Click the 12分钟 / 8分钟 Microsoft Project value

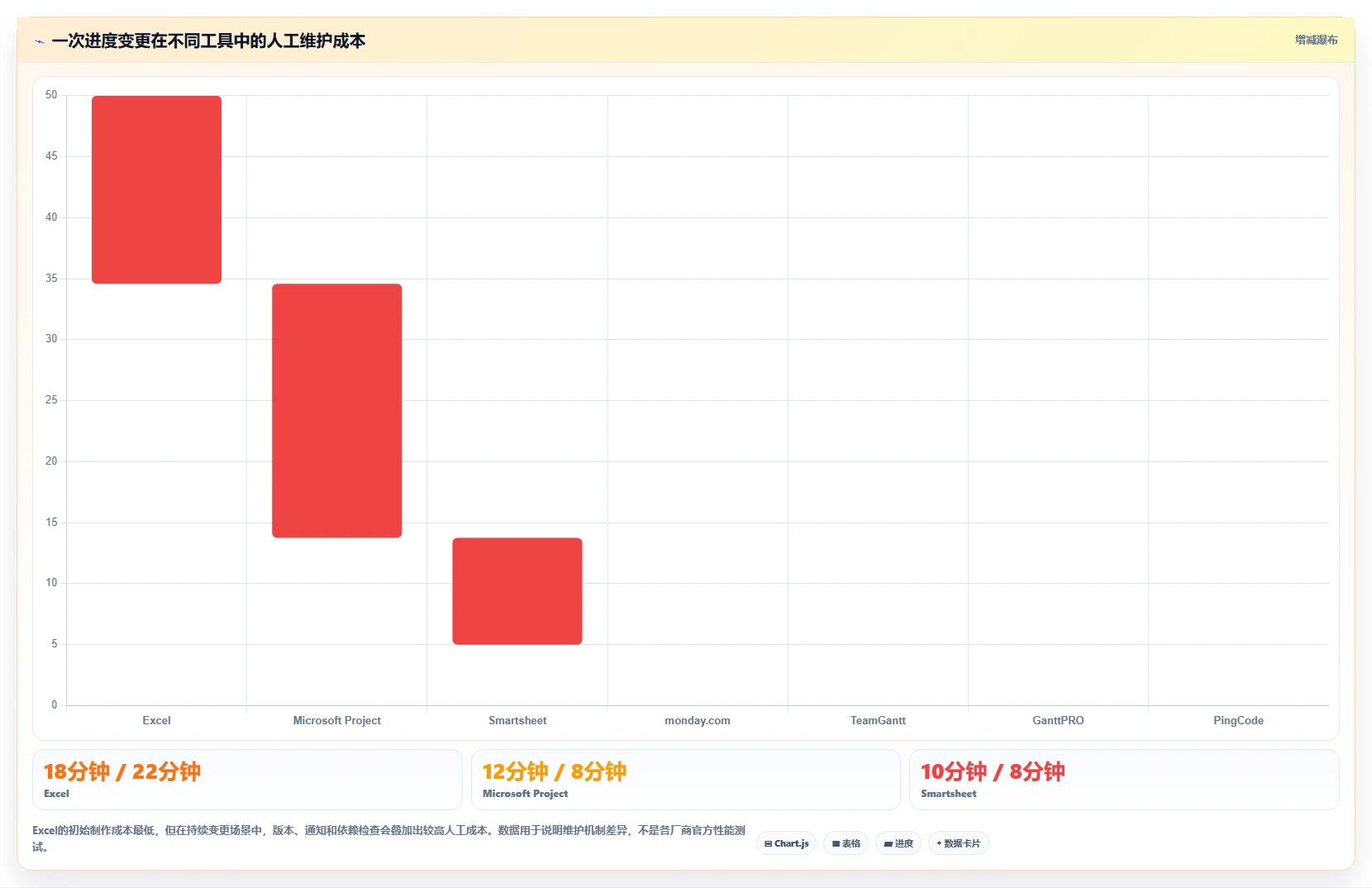554,771
